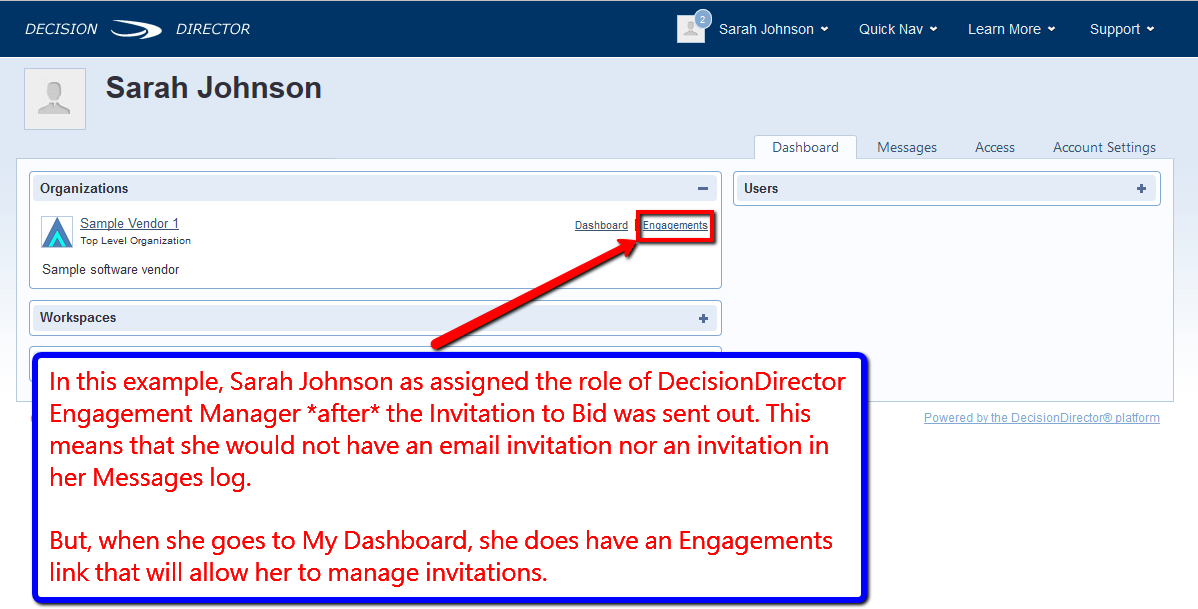Click the 'Top Level Organization' label

tap(135, 241)
